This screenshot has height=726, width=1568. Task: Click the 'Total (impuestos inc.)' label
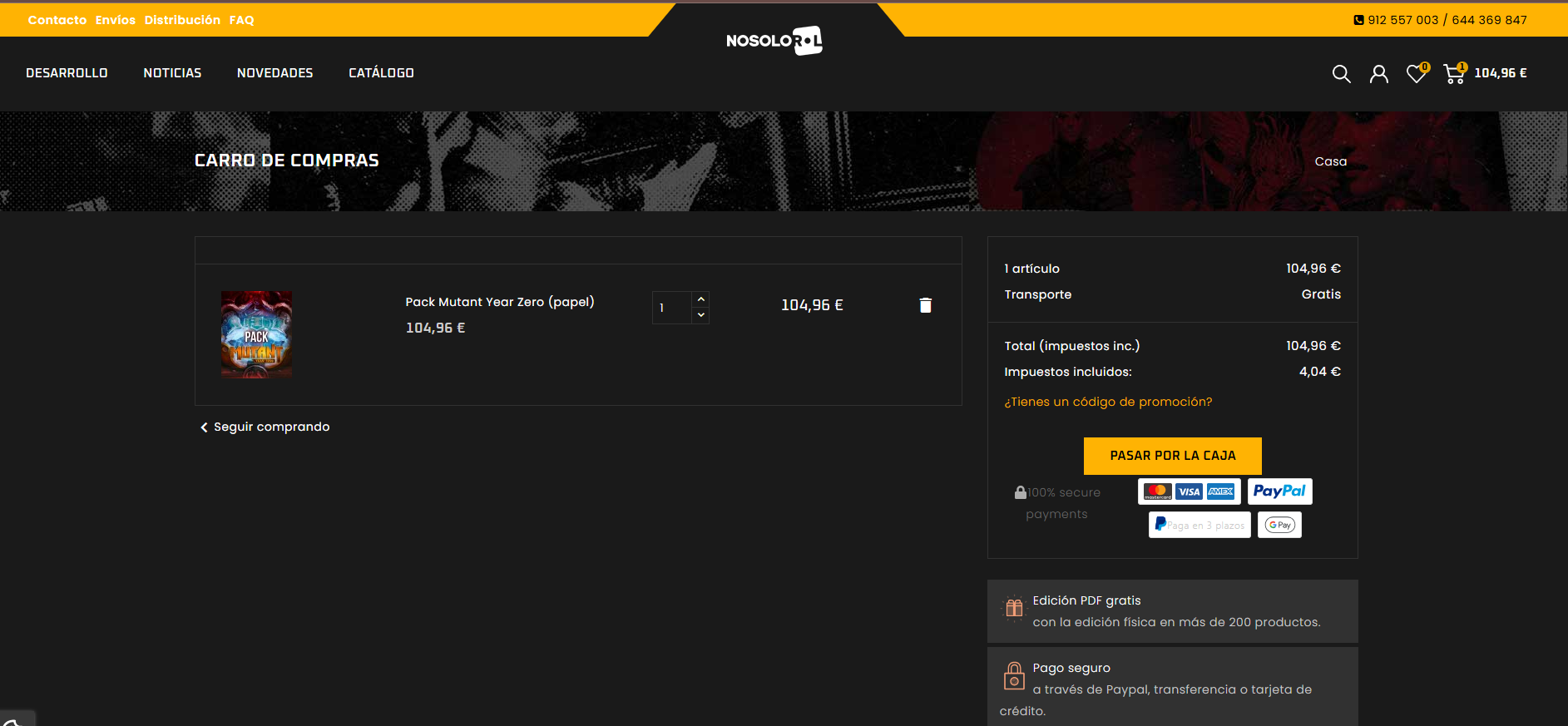1072,346
